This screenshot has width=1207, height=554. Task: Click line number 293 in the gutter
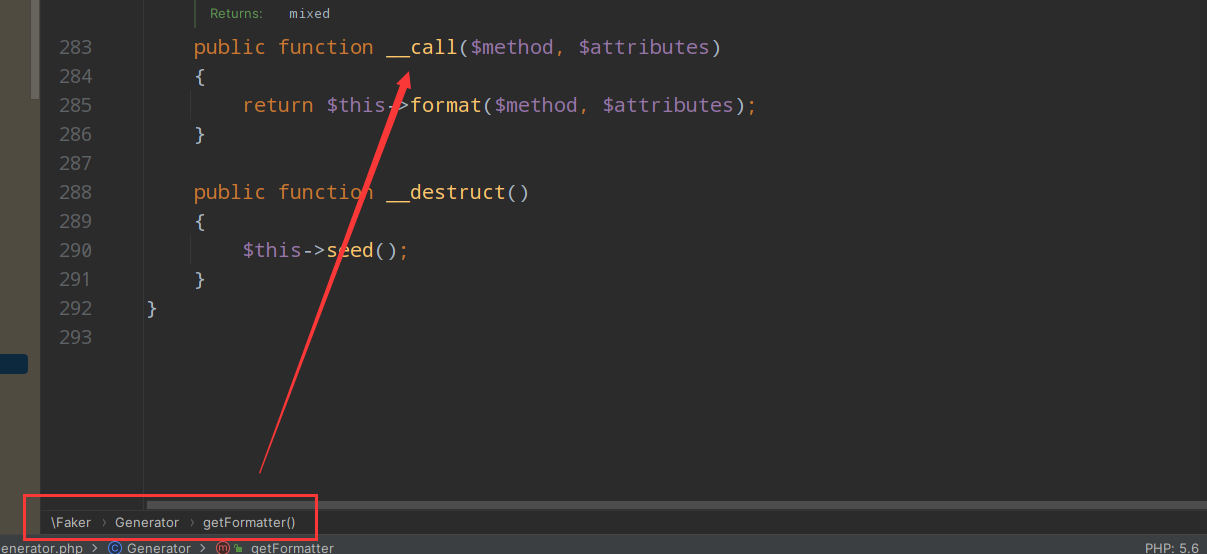(76, 337)
